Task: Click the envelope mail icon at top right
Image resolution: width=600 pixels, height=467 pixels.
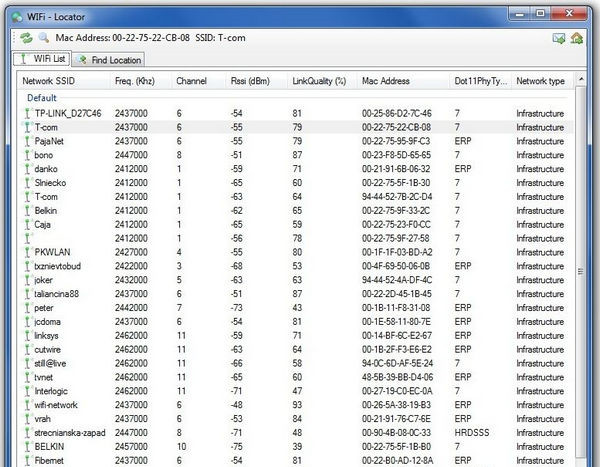Action: (559, 38)
